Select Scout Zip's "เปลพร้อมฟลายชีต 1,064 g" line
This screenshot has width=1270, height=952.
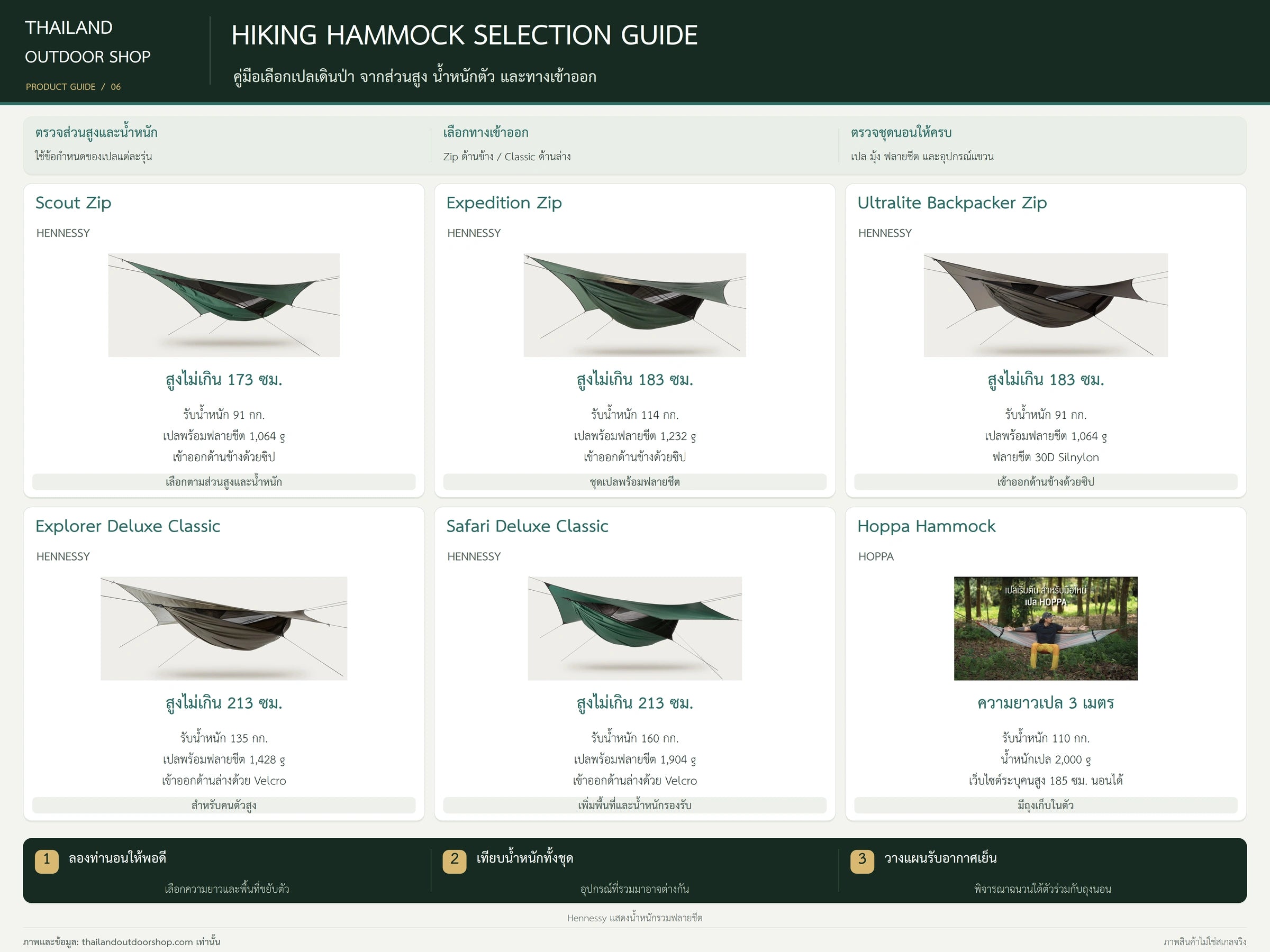click(x=224, y=436)
